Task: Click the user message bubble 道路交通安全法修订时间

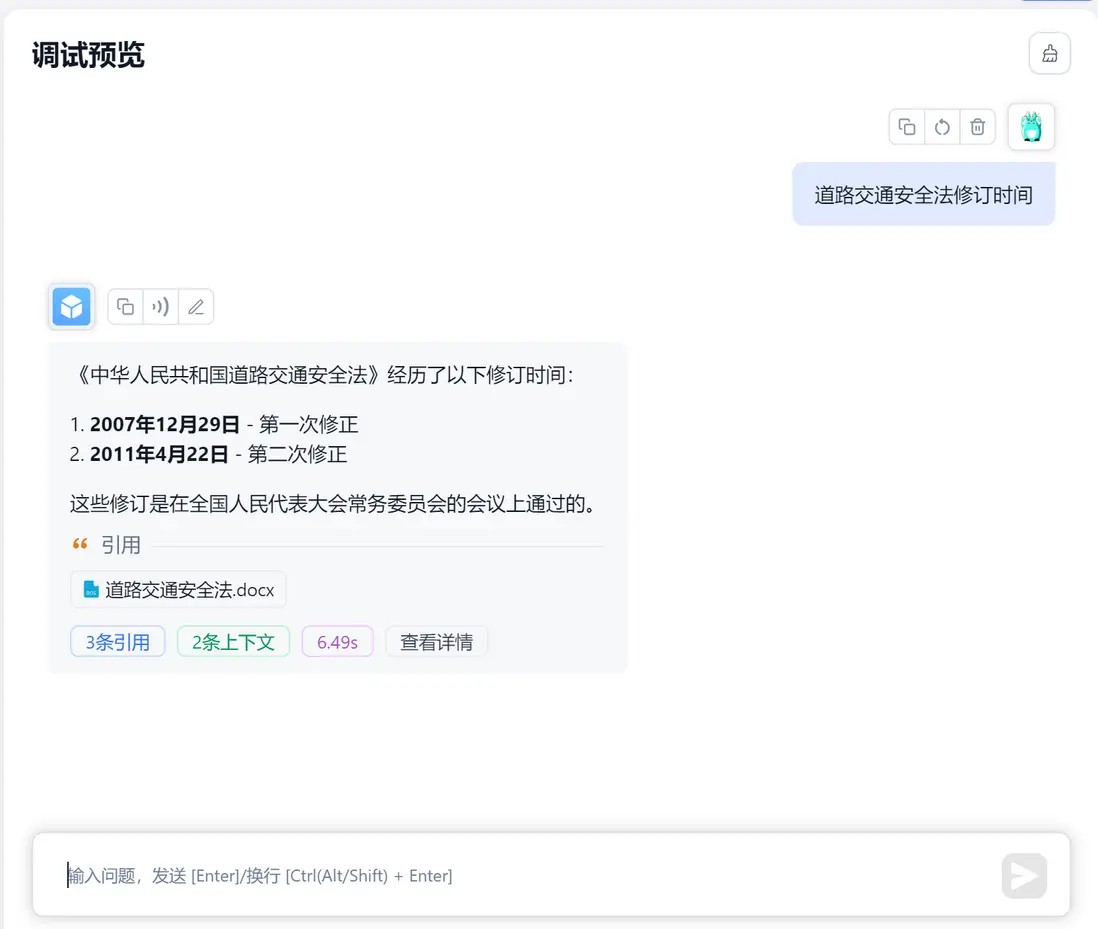Action: [x=924, y=195]
